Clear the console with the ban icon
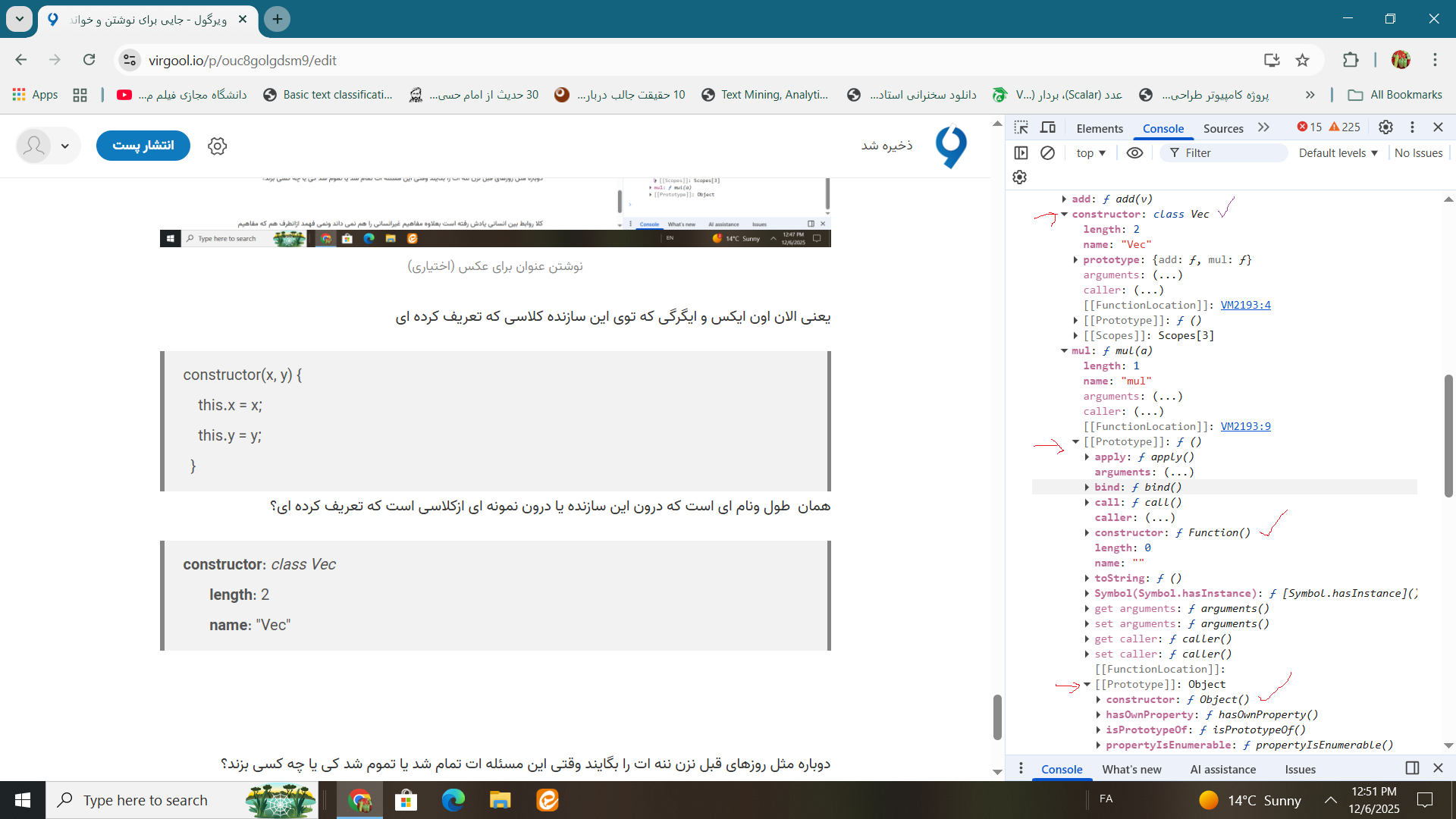The height and width of the screenshot is (819, 1456). 1047,153
